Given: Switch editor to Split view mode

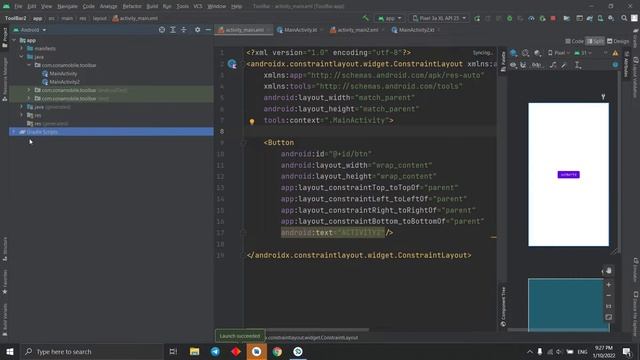Looking at the screenshot, I should [596, 41].
